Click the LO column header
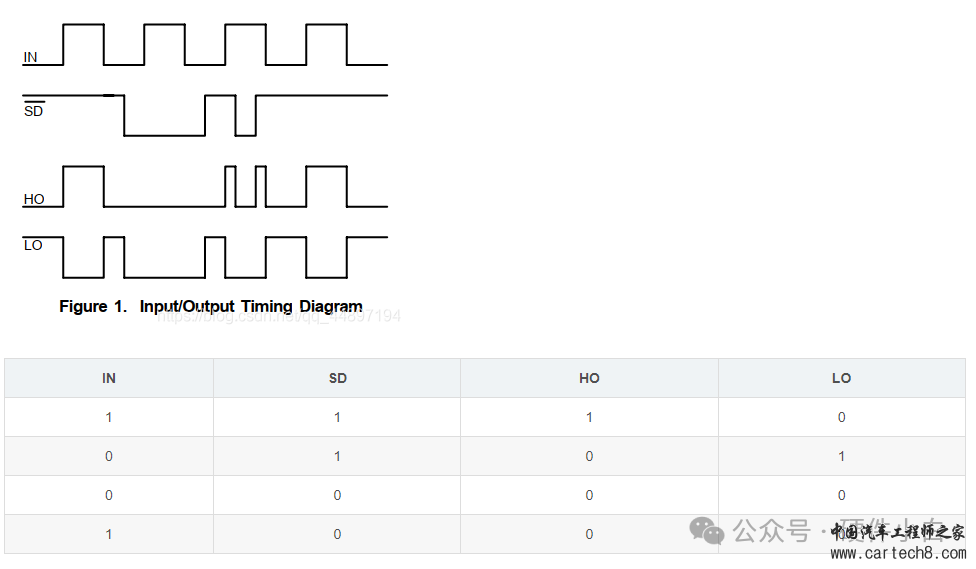 click(x=841, y=379)
